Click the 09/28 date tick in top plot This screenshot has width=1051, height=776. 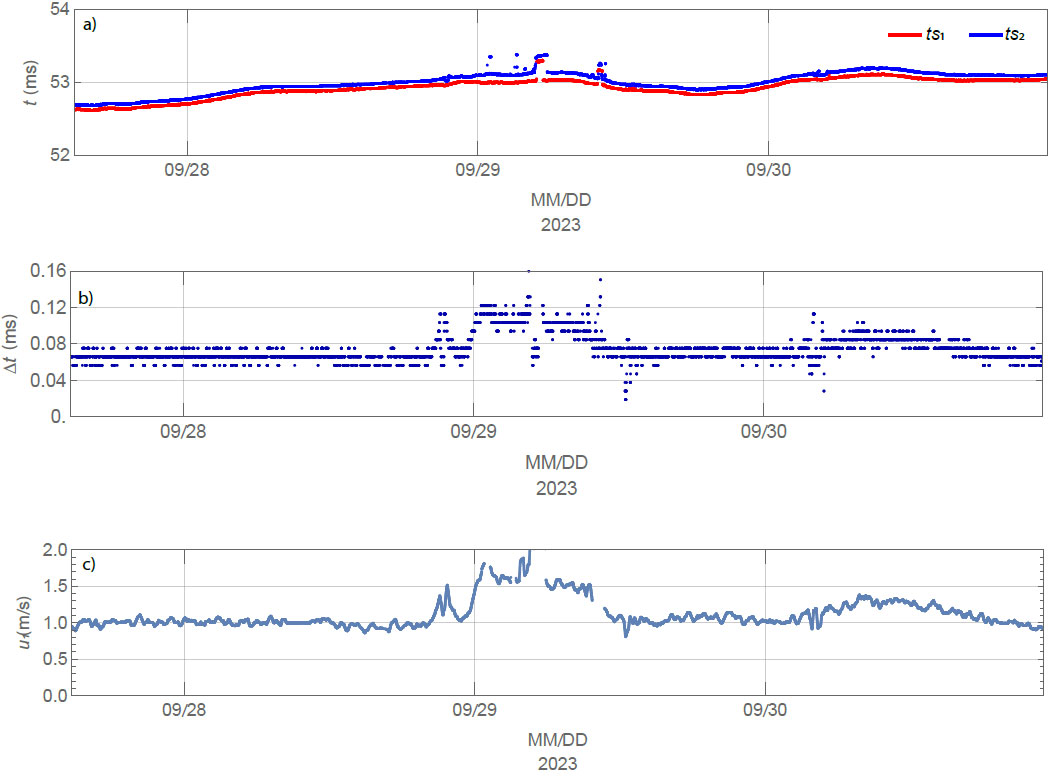click(x=187, y=171)
